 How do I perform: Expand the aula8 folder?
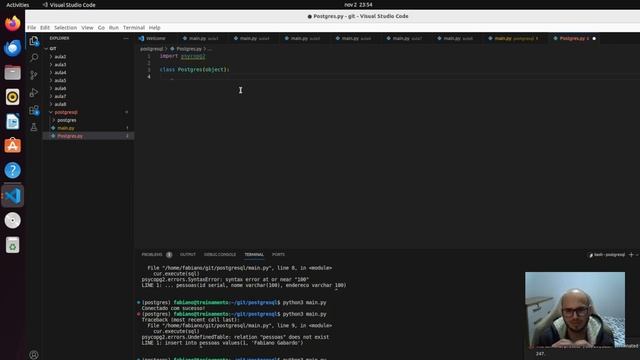(60, 104)
